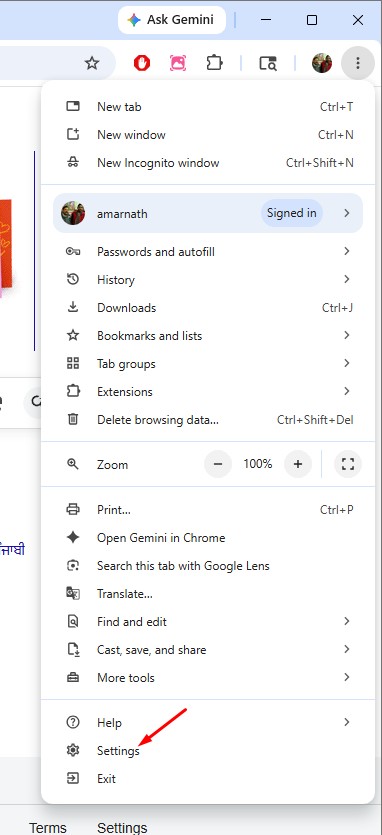This screenshot has height=835, width=382.
Task: Click the History clock icon
Action: (x=73, y=279)
